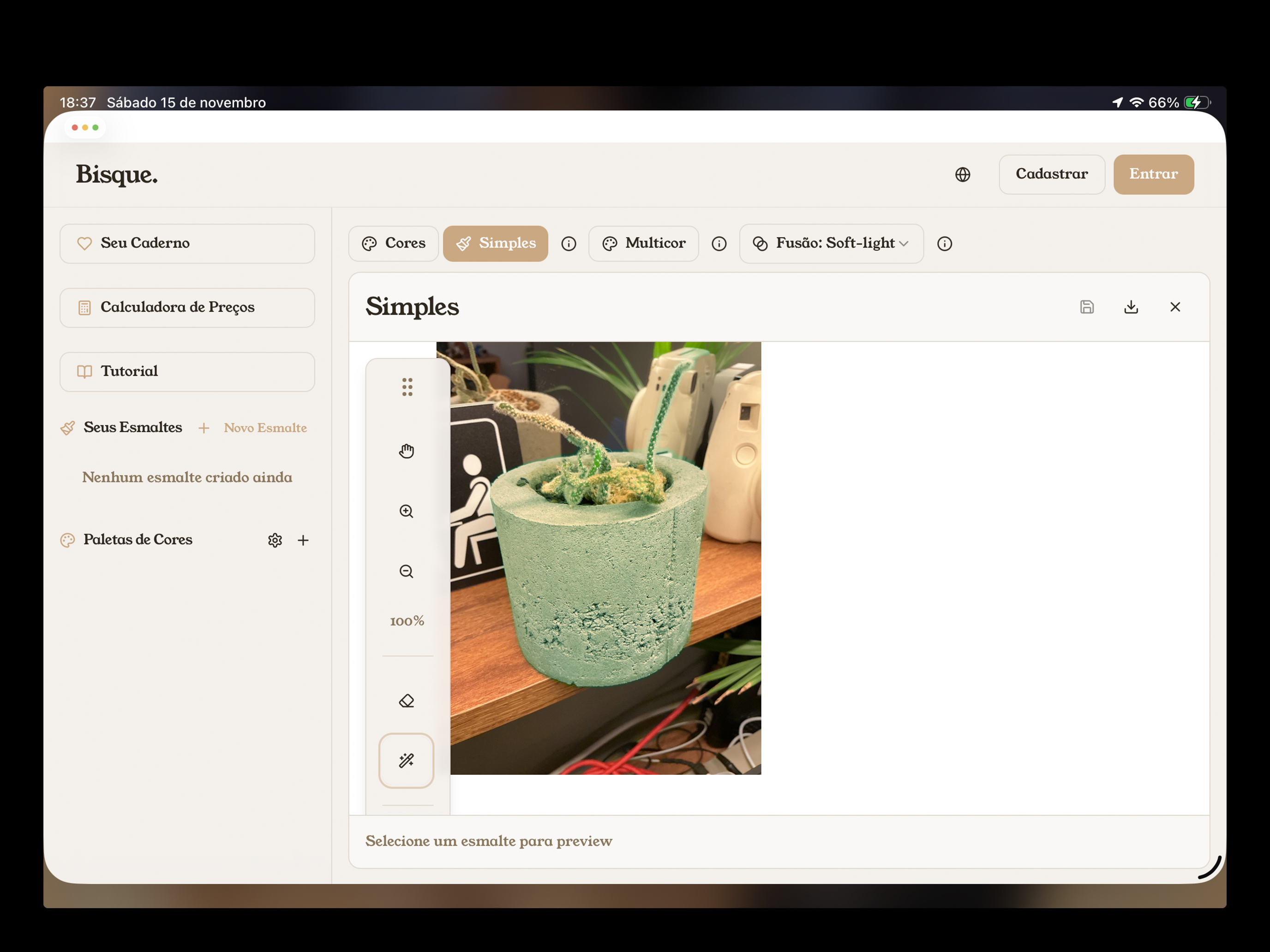Switch to the Multicor tab
This screenshot has width=1270, height=952.
[x=644, y=244]
